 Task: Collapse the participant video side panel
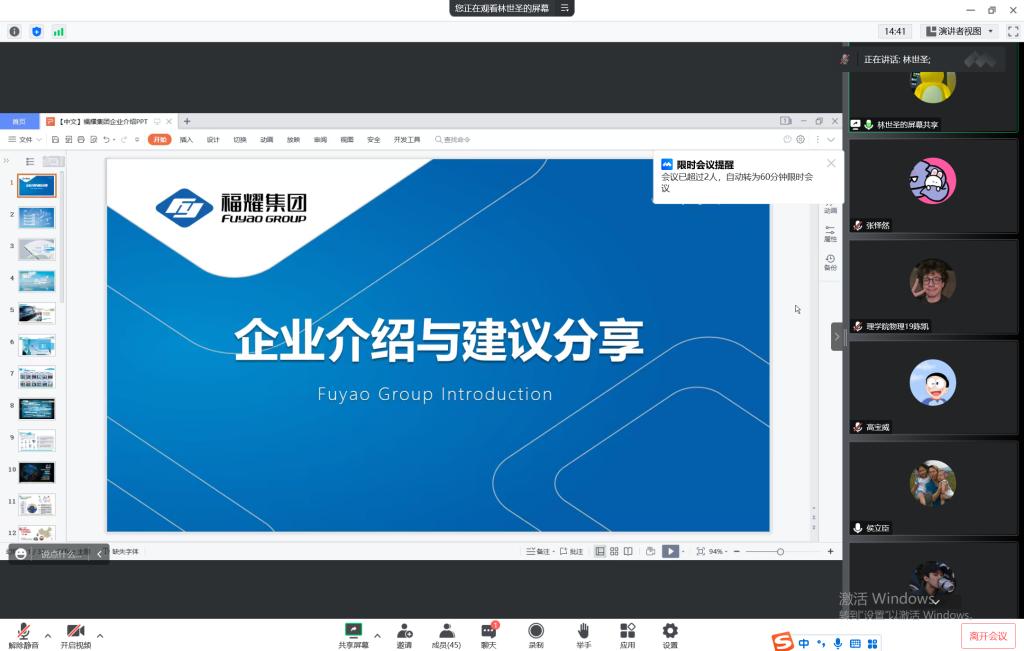tap(837, 336)
